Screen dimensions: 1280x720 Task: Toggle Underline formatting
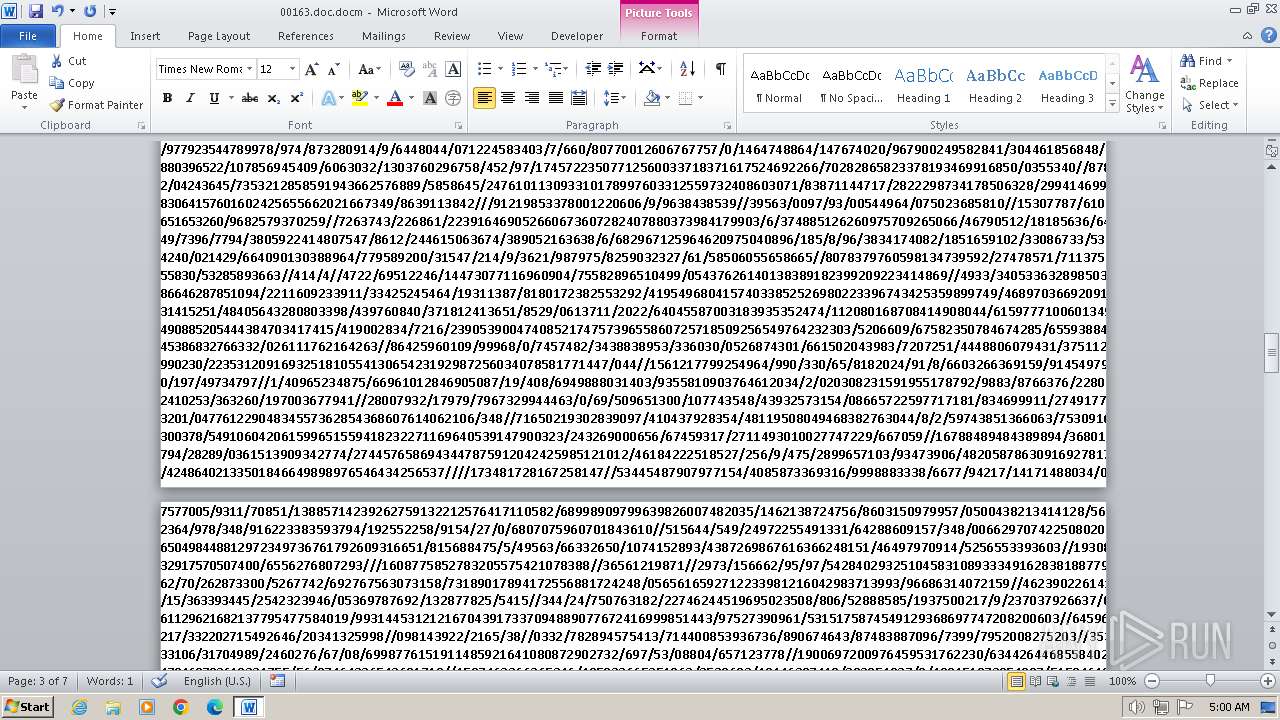pyautogui.click(x=213, y=98)
